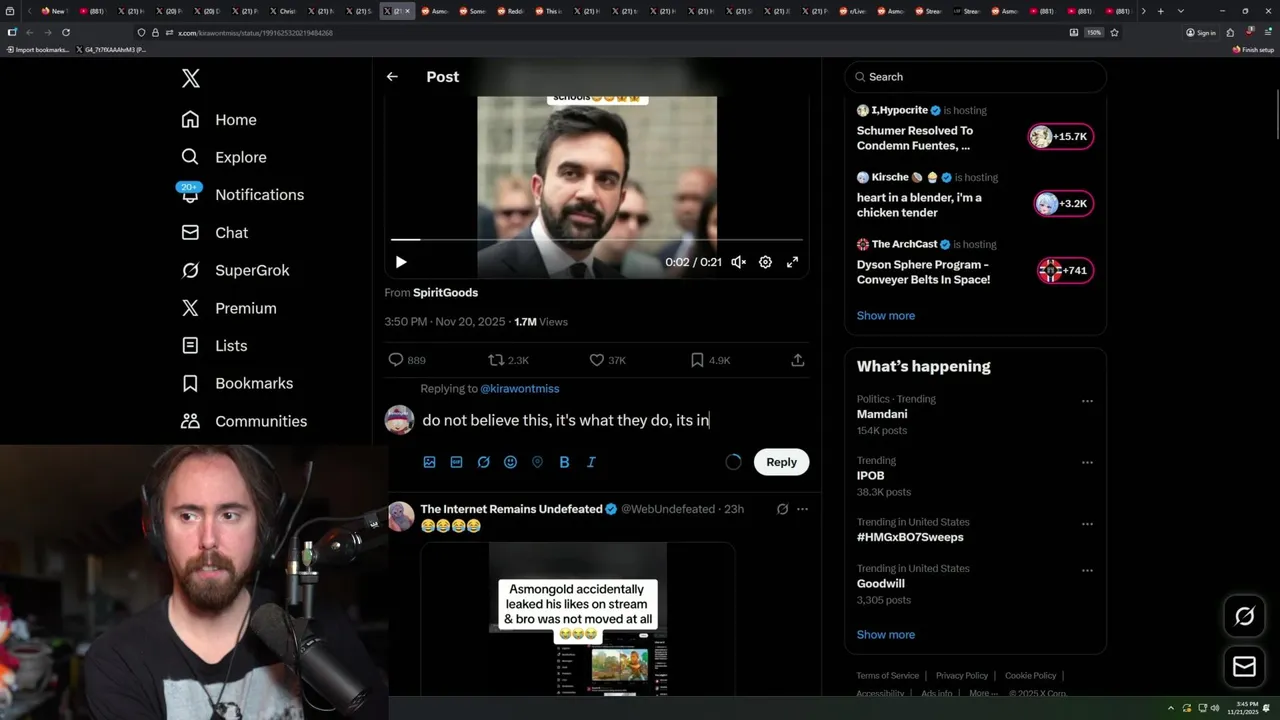The width and height of the screenshot is (1280, 720).
Task: Open floating messages envelope button
Action: (x=1244, y=666)
